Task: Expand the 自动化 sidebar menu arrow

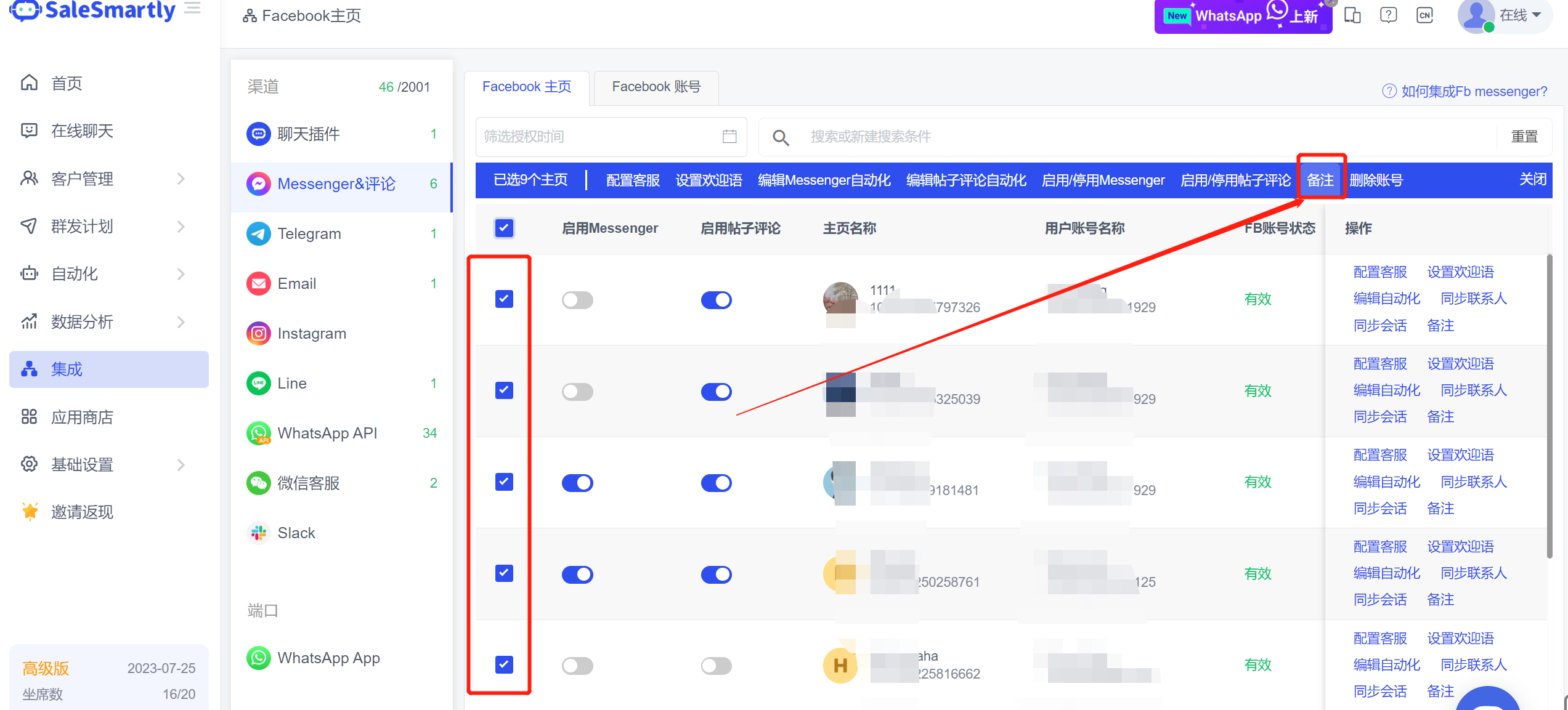Action: 181,274
